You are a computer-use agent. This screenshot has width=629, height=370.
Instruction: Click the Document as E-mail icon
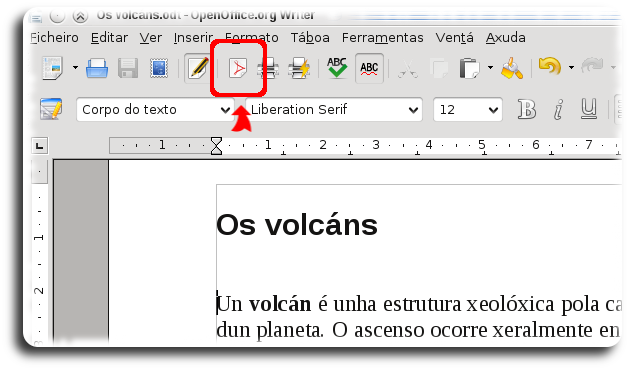pos(159,68)
